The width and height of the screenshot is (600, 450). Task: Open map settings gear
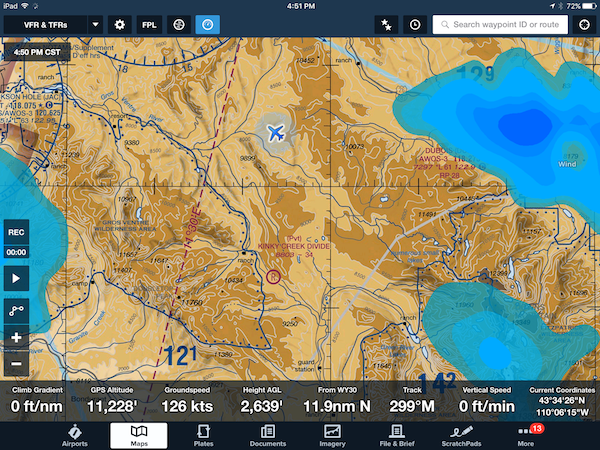tap(120, 25)
